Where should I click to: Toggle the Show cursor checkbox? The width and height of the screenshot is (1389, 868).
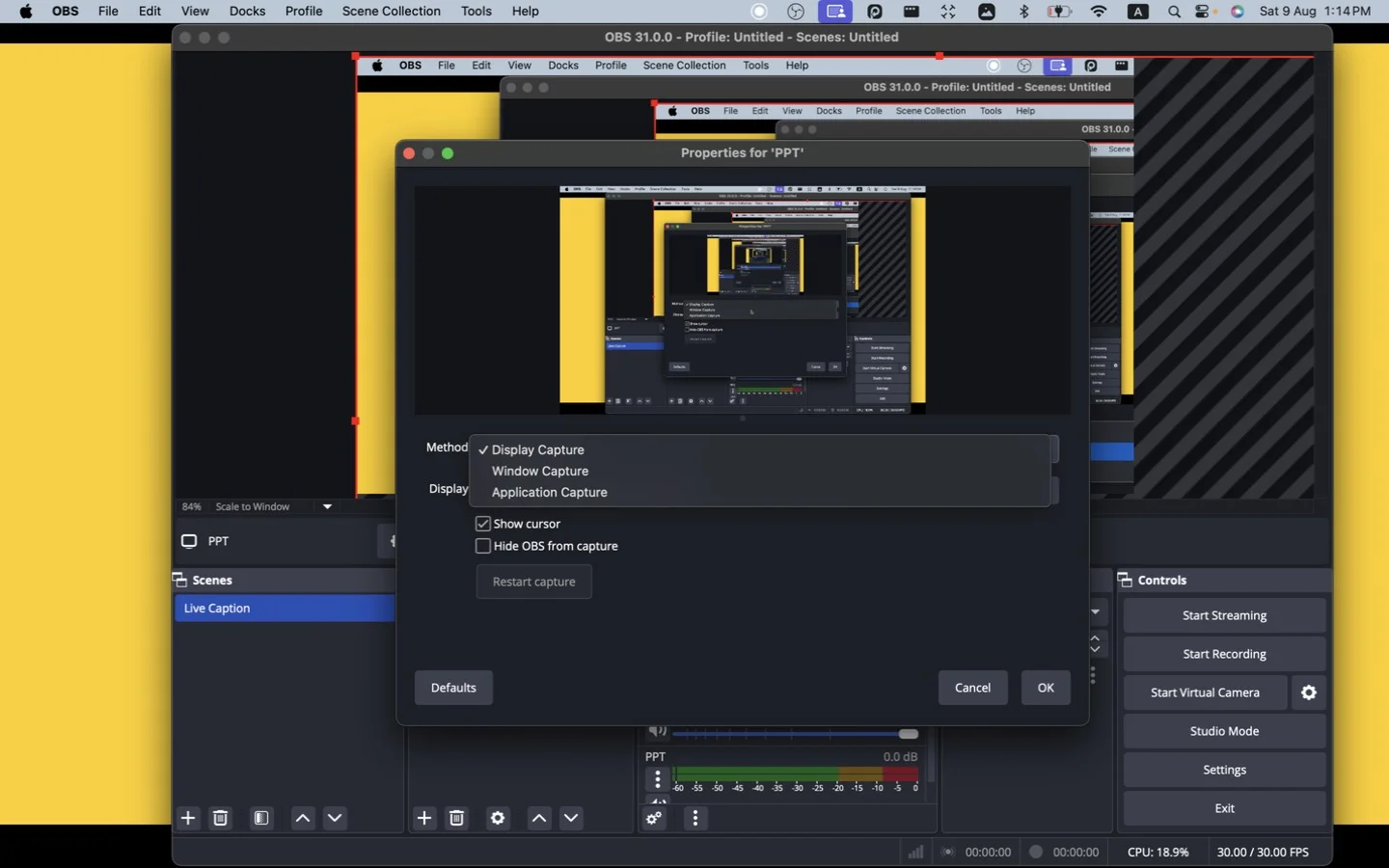(483, 524)
